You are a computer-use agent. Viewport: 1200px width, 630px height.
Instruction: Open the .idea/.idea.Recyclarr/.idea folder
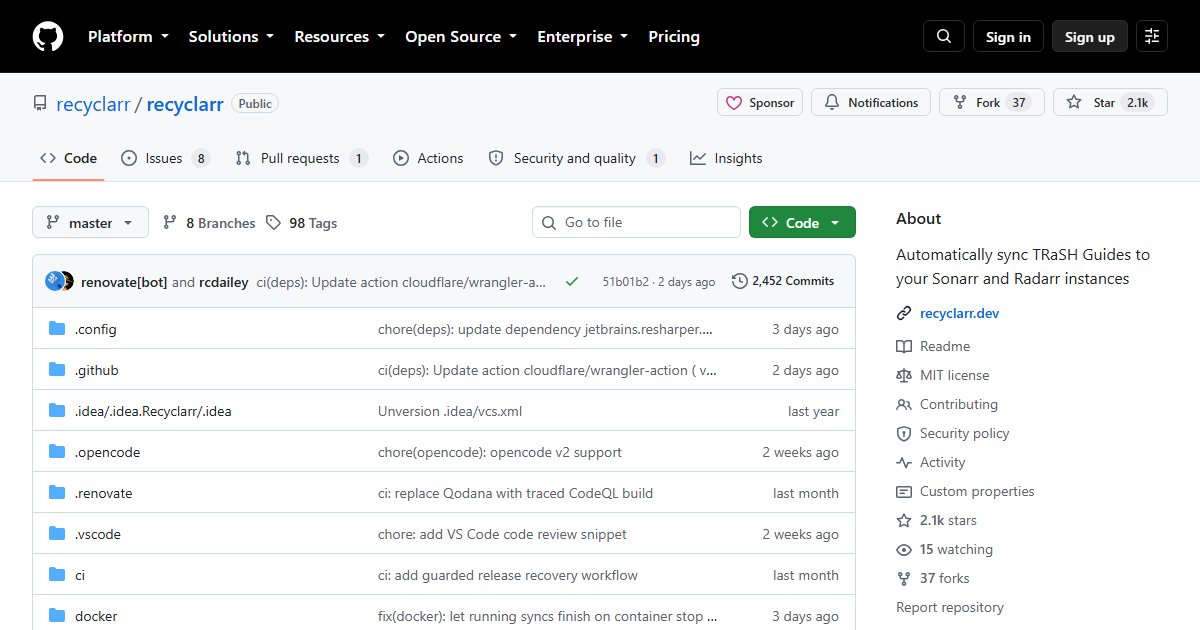pos(153,411)
